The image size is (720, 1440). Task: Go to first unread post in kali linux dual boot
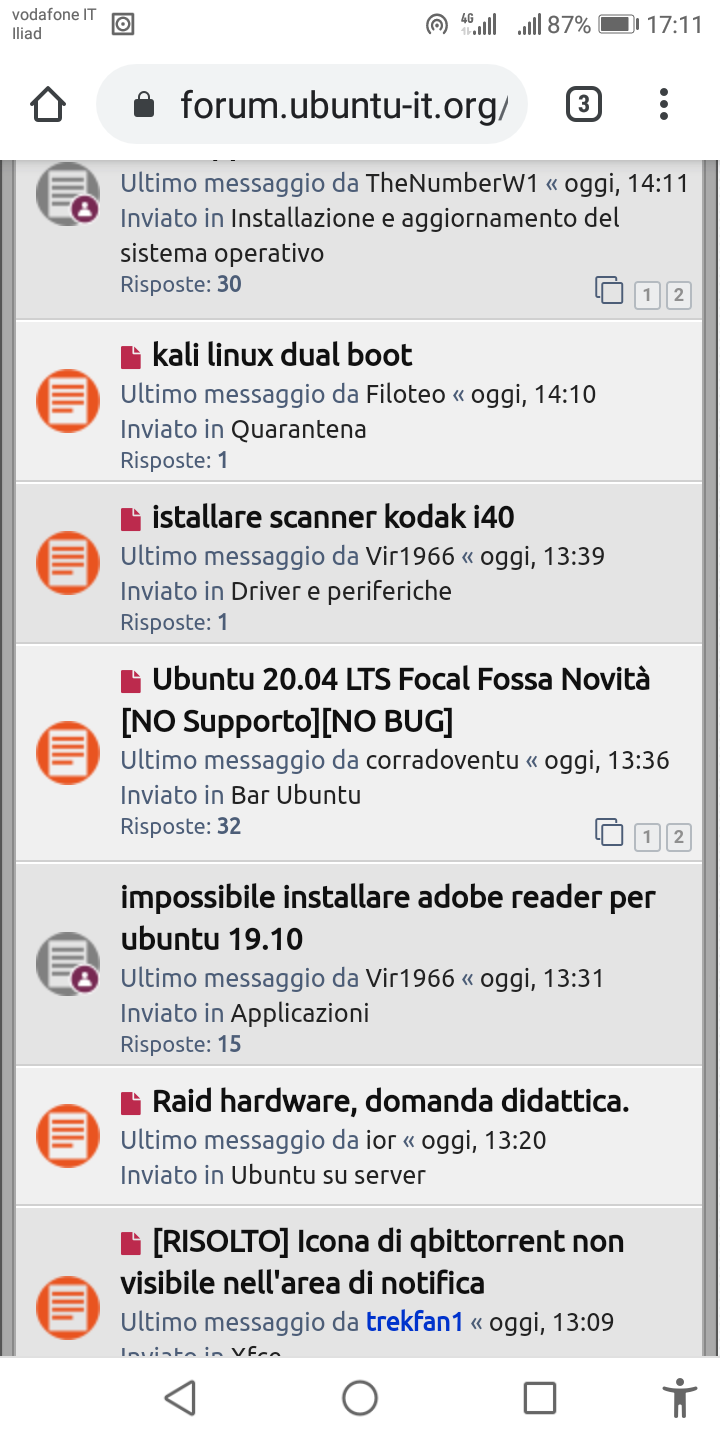click(131, 357)
